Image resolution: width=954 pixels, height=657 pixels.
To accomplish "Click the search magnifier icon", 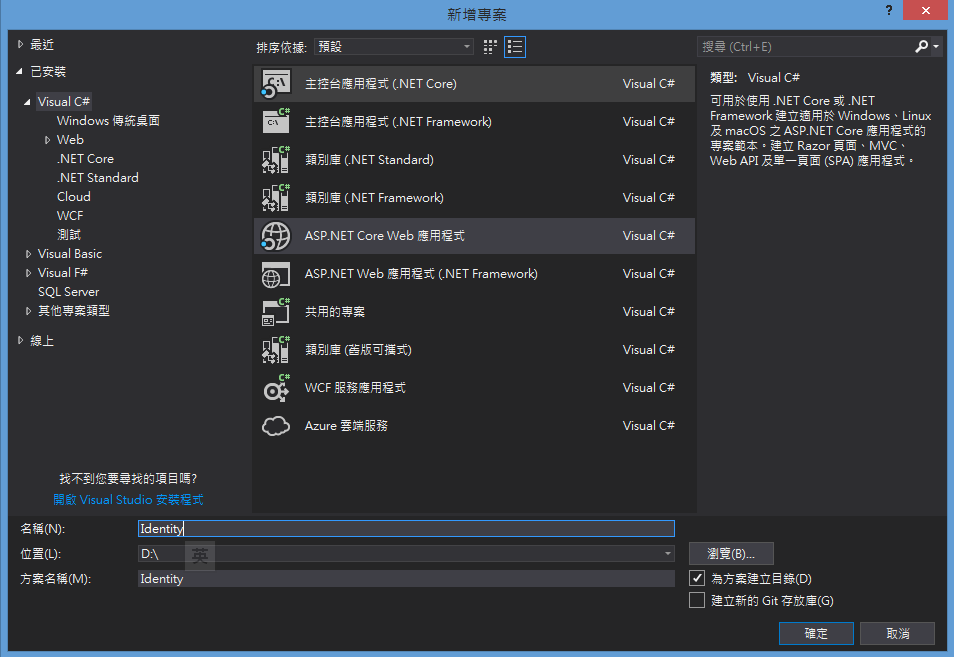I will click(x=921, y=46).
